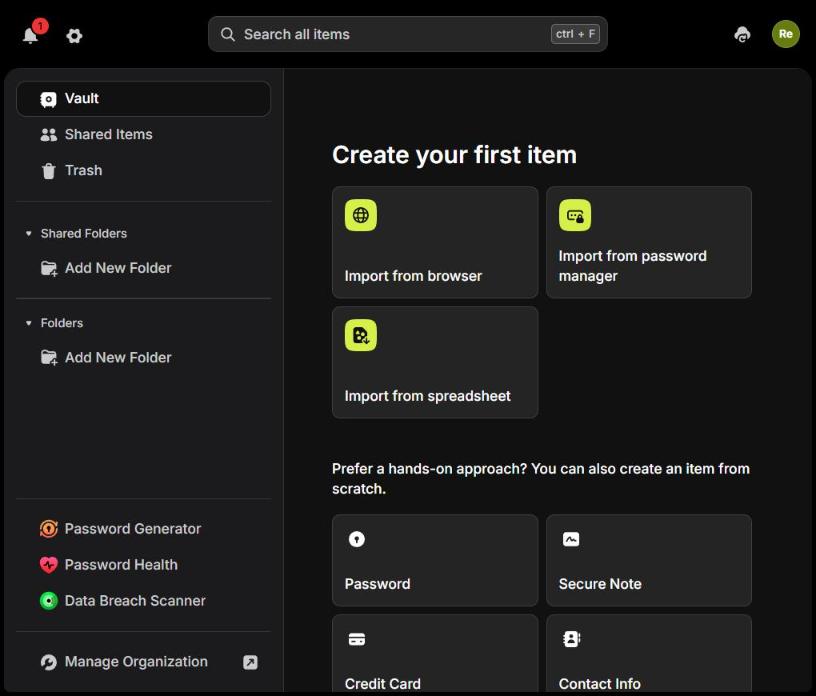Click the password manager lock icon
Viewport: 816px width, 696px height.
point(575,215)
